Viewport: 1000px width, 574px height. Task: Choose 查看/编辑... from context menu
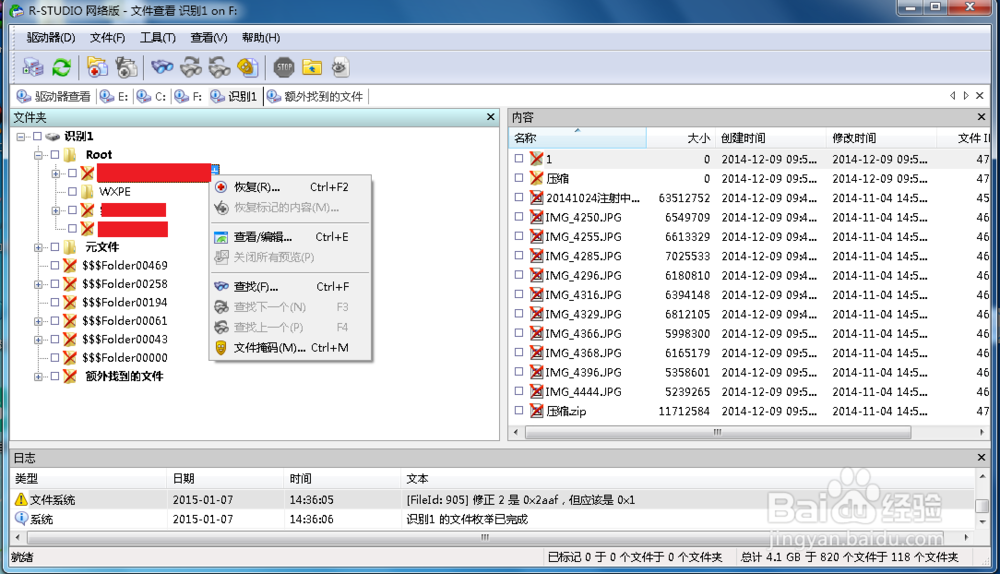pyautogui.click(x=291, y=237)
